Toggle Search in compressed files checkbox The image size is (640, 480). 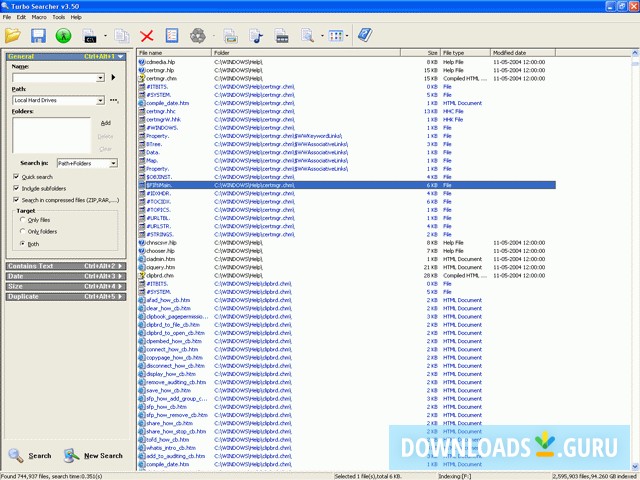pyautogui.click(x=16, y=200)
